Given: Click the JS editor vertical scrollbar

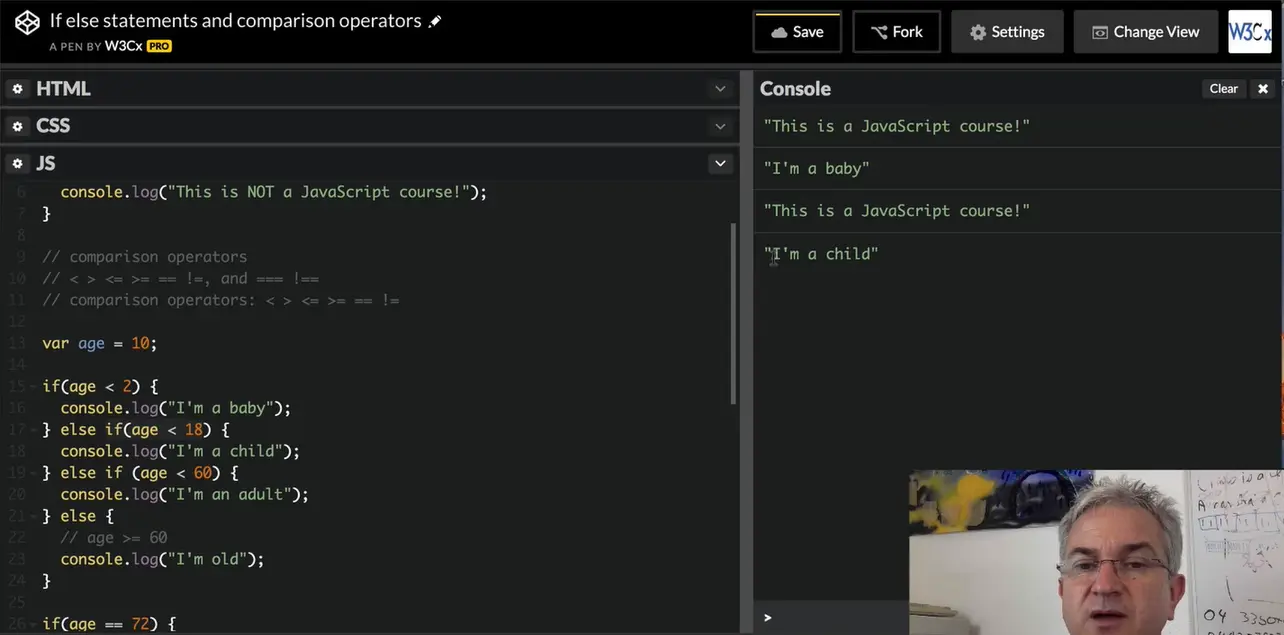Looking at the screenshot, I should [734, 313].
